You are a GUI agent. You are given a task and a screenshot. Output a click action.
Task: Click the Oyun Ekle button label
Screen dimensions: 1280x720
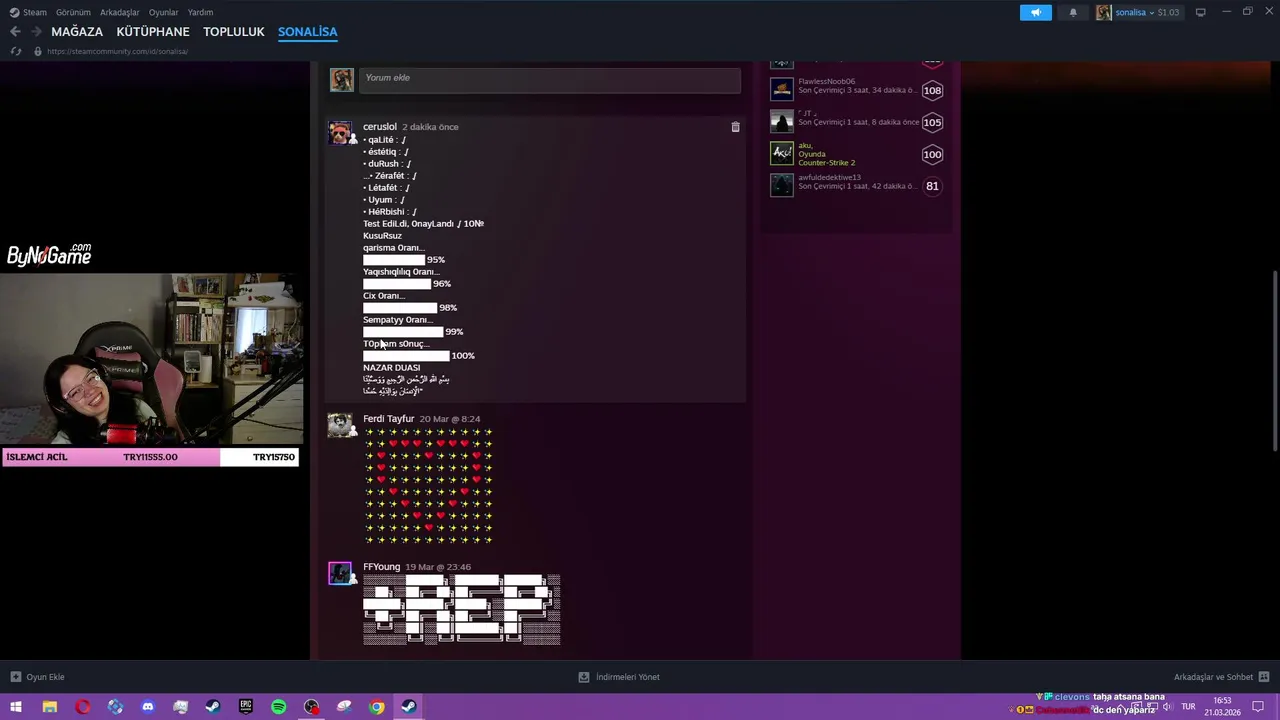point(45,677)
